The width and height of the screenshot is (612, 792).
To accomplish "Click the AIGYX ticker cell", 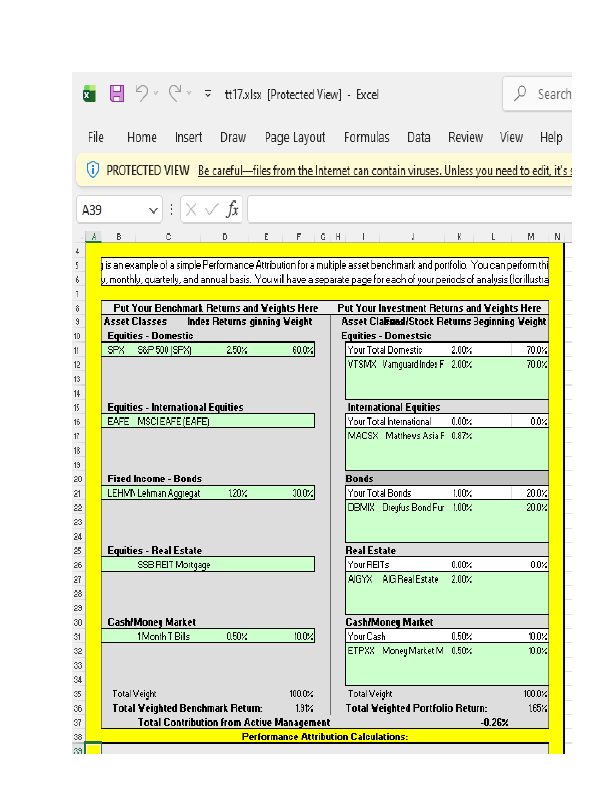I will [360, 579].
